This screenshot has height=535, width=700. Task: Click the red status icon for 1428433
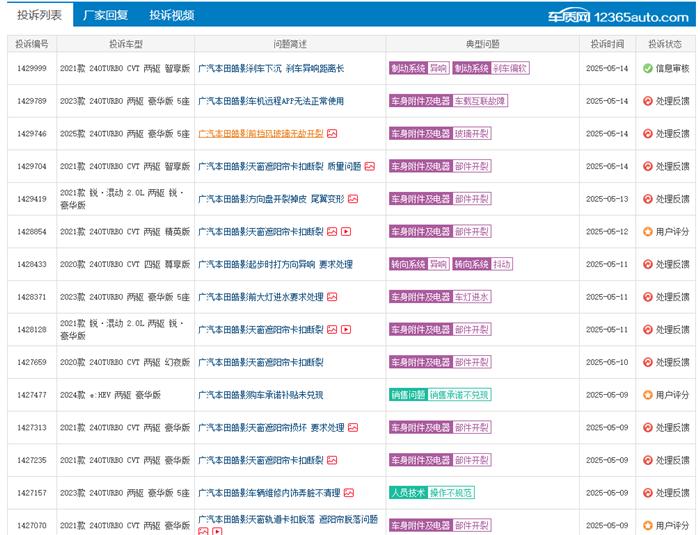648,264
